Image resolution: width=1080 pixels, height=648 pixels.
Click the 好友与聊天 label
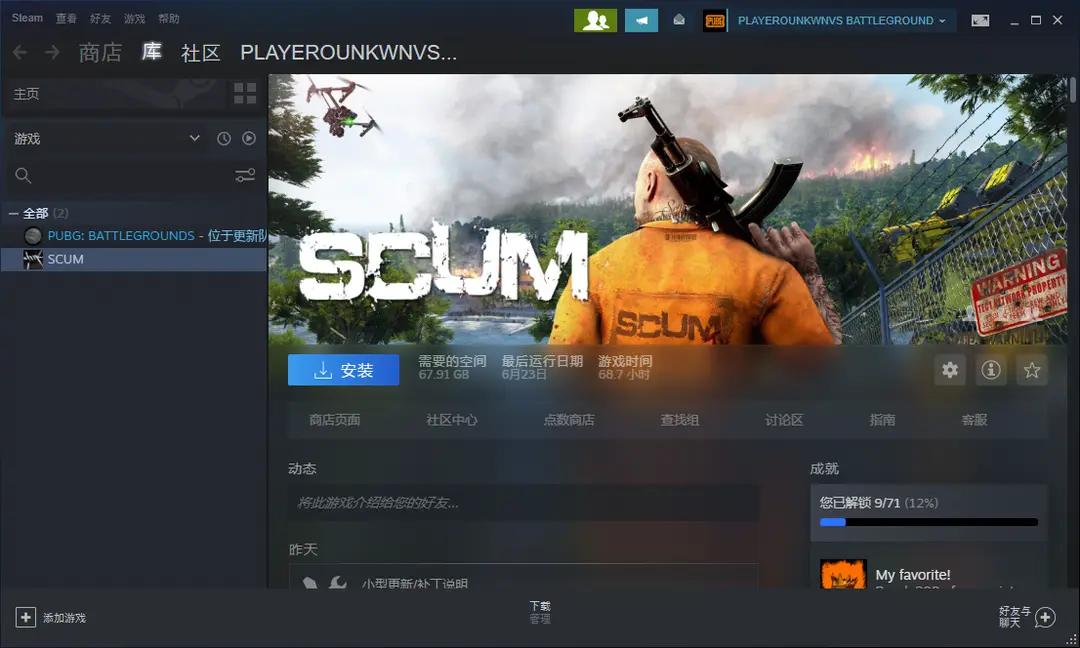coord(1015,617)
